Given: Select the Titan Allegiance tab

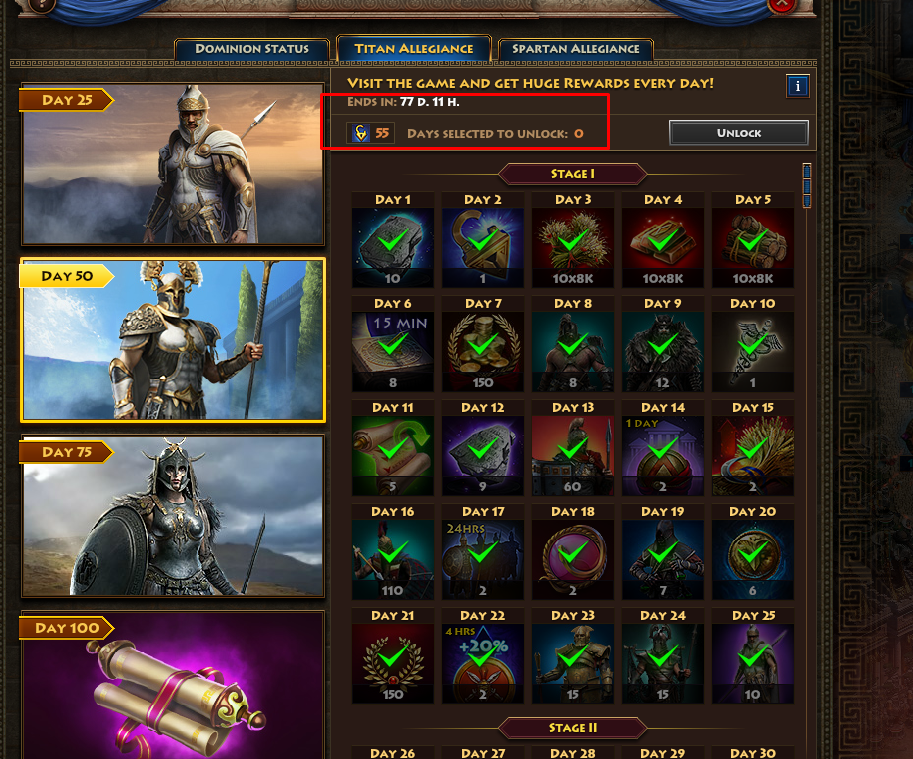Looking at the screenshot, I should click(414, 49).
